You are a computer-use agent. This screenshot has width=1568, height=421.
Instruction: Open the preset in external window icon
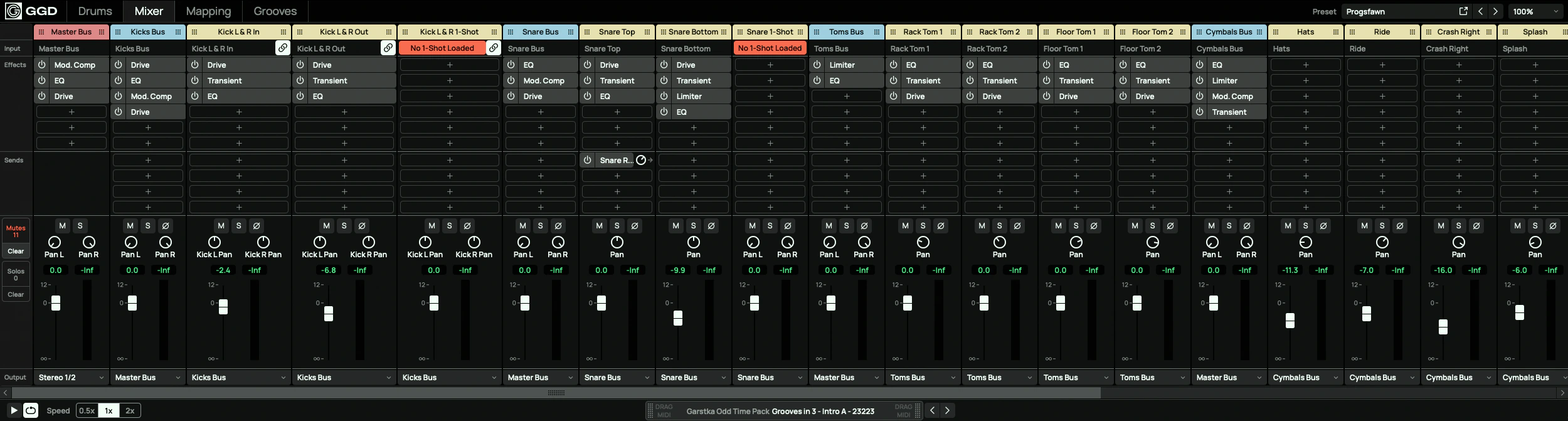pyautogui.click(x=1463, y=11)
